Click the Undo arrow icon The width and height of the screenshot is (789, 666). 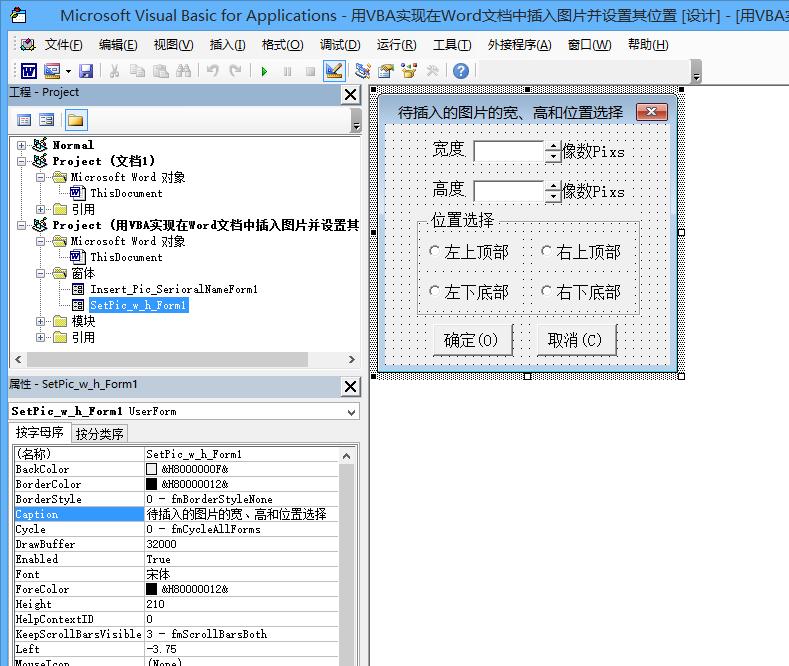[212, 71]
